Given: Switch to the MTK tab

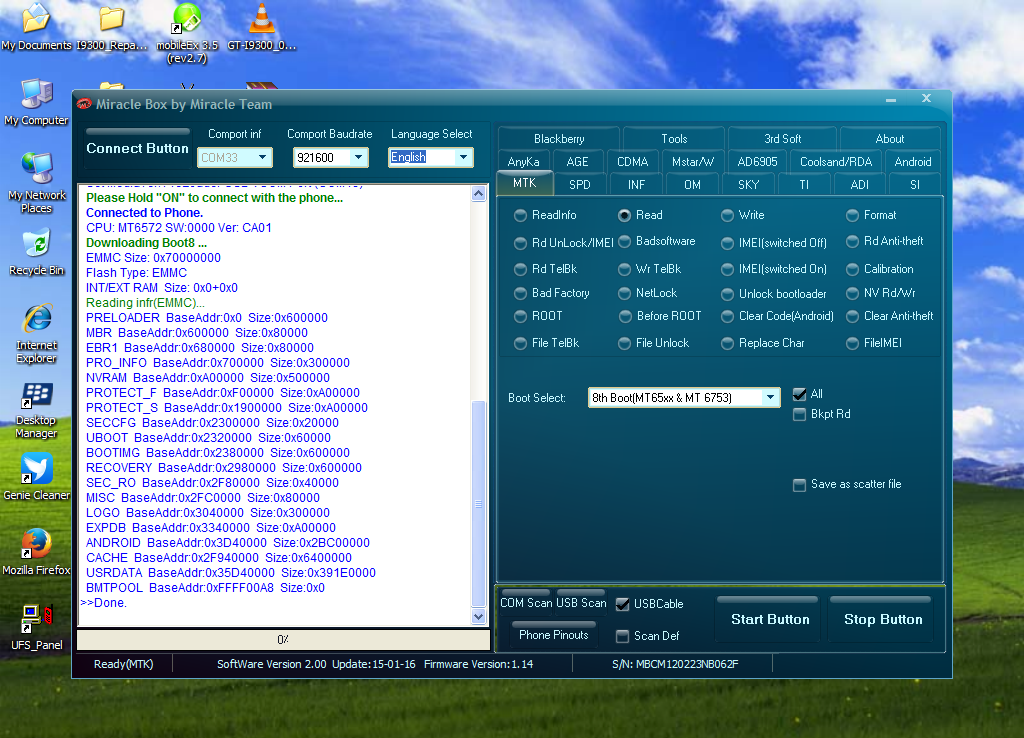Looking at the screenshot, I should pyautogui.click(x=524, y=183).
